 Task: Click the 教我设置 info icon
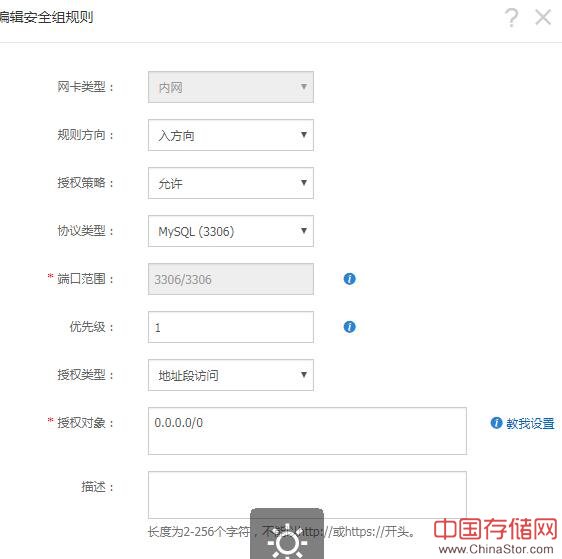pos(496,423)
